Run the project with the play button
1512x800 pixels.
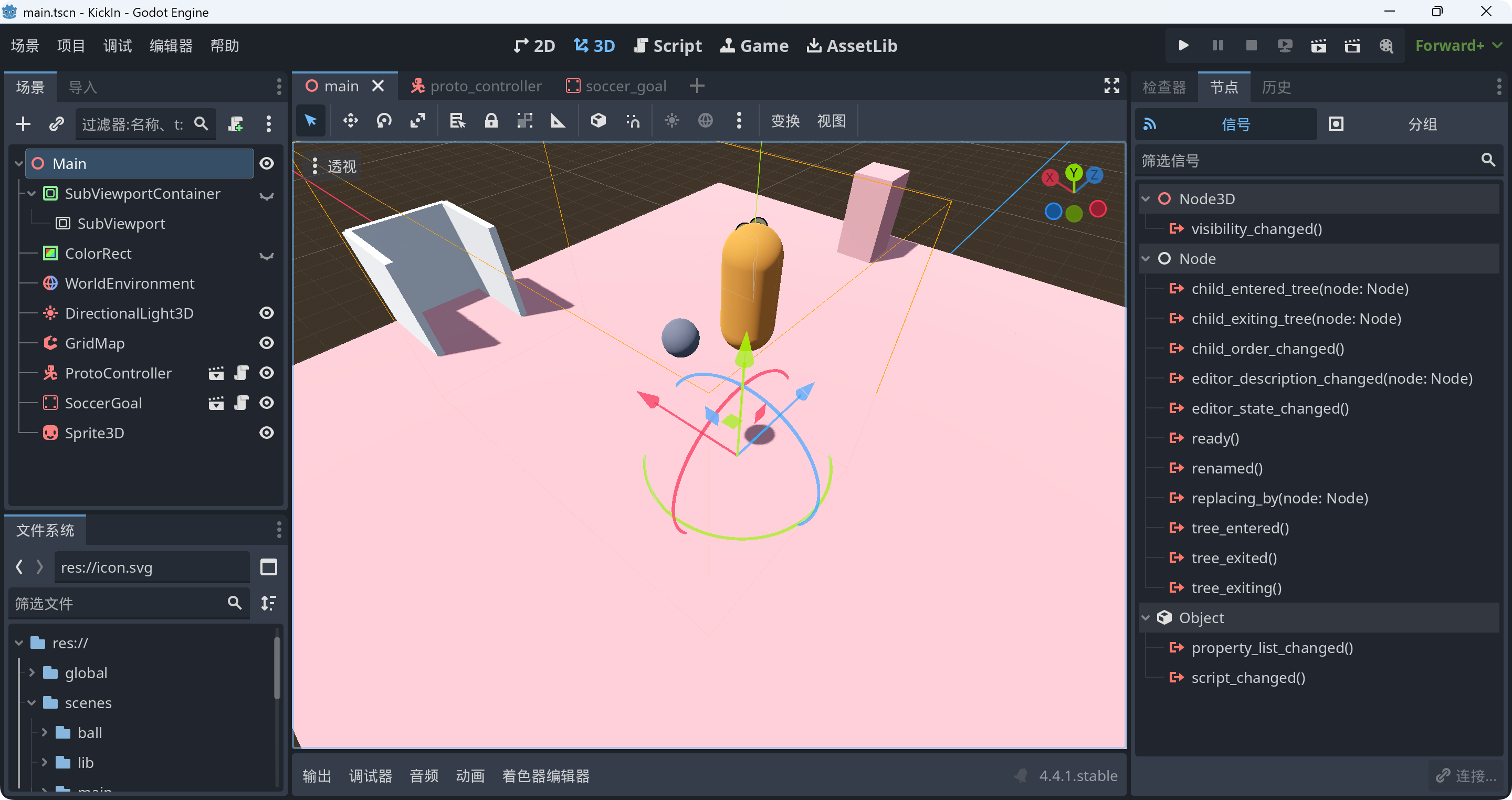click(x=1183, y=46)
